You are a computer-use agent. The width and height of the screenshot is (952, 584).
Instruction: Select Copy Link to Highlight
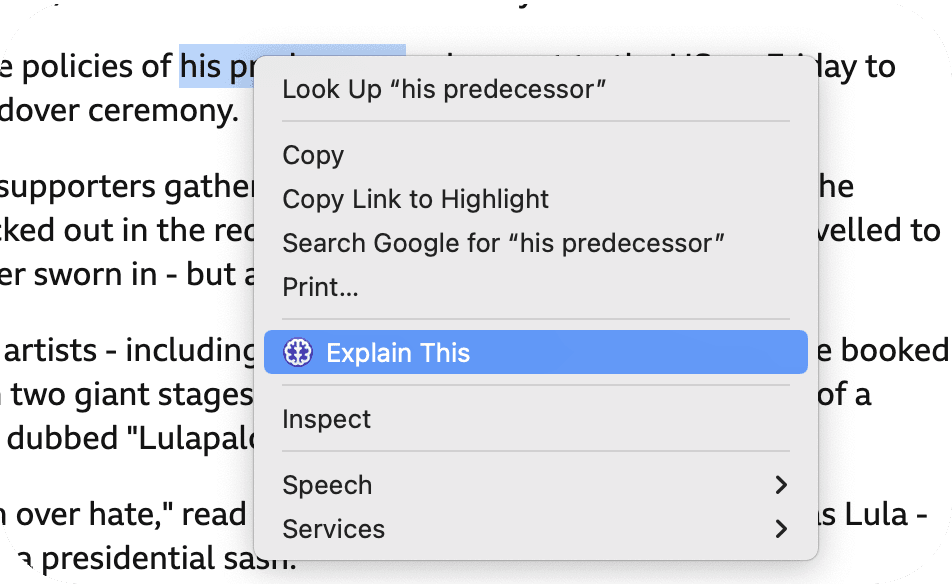(x=415, y=199)
